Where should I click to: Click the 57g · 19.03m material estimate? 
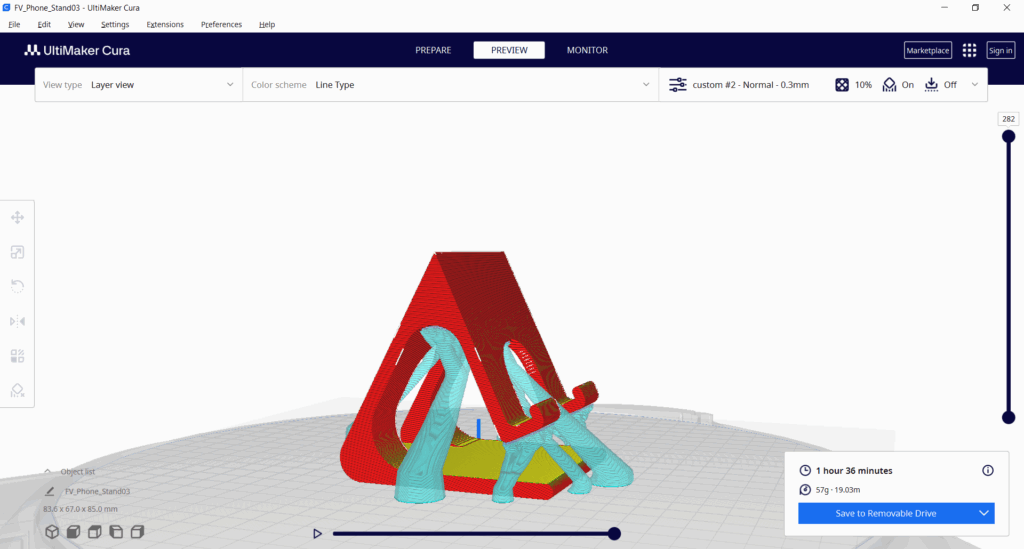coord(838,490)
